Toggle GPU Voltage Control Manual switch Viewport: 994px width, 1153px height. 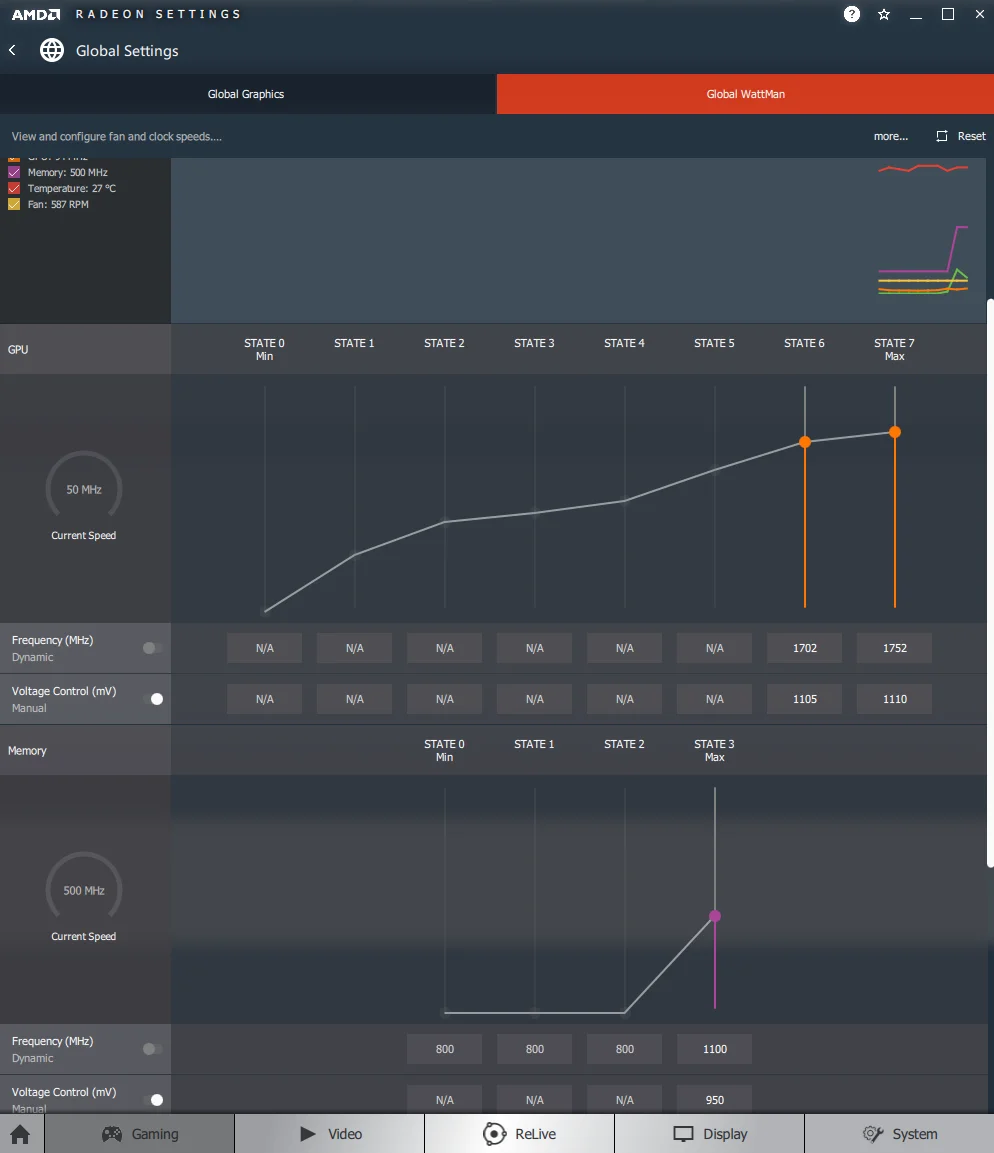153,699
